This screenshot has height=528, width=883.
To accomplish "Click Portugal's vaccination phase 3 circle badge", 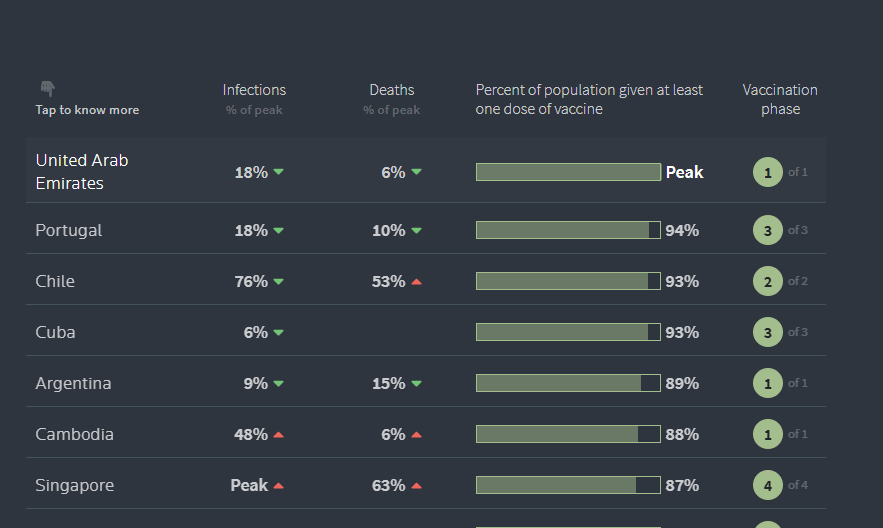I will (x=767, y=230).
